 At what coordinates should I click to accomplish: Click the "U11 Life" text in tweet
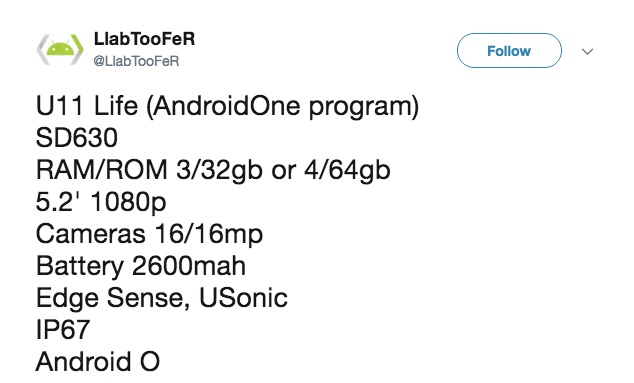click(87, 106)
